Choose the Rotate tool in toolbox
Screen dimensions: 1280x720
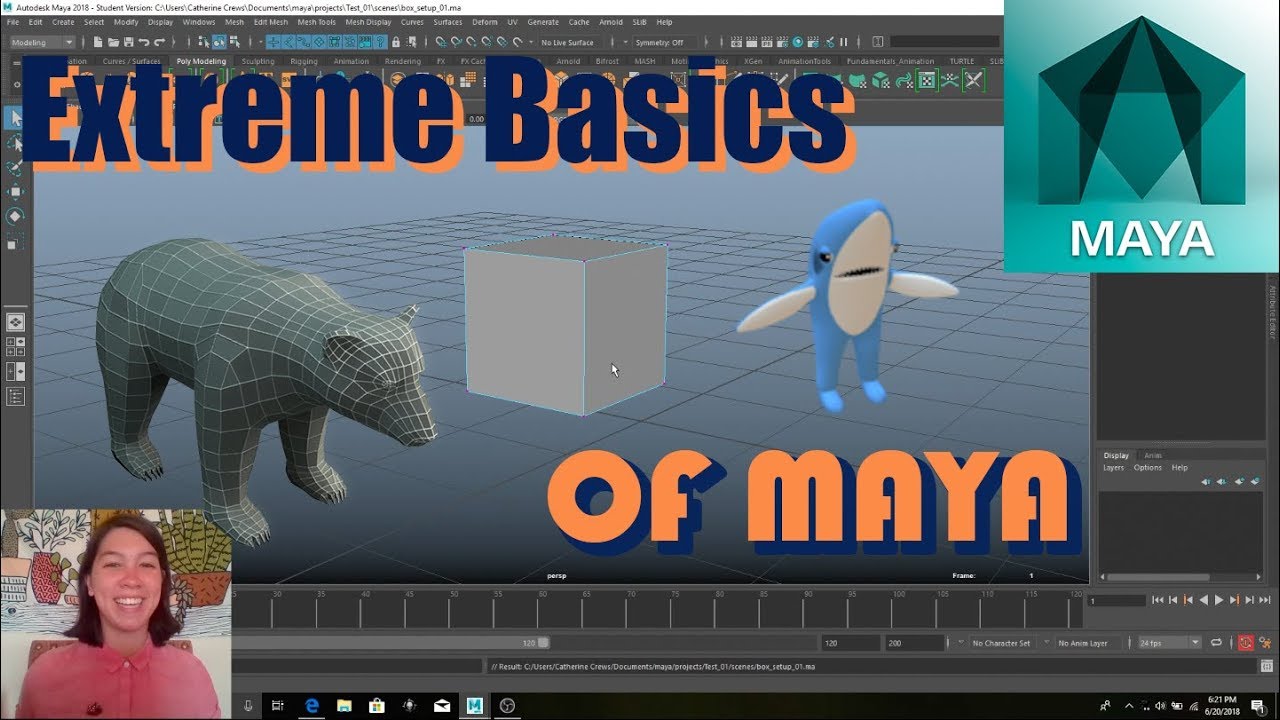click(15, 216)
